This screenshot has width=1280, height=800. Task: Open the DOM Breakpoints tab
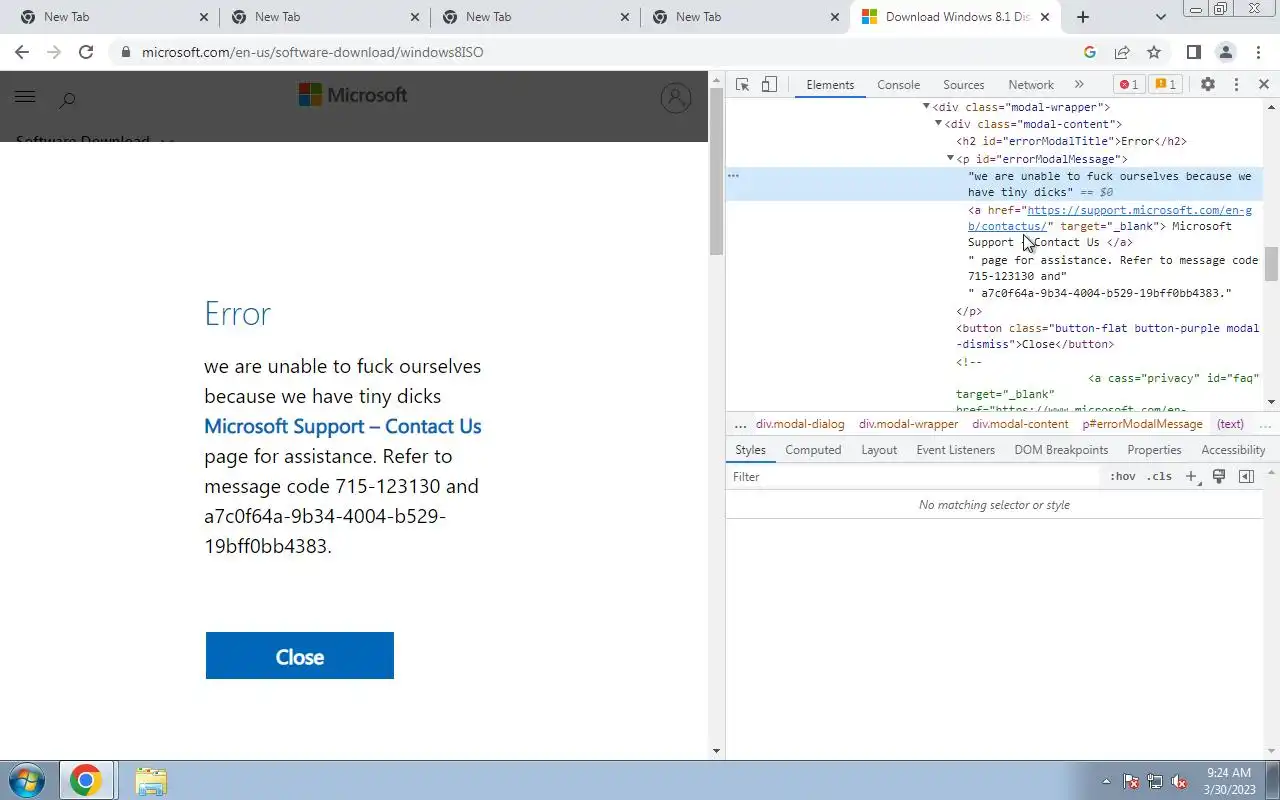1061,450
